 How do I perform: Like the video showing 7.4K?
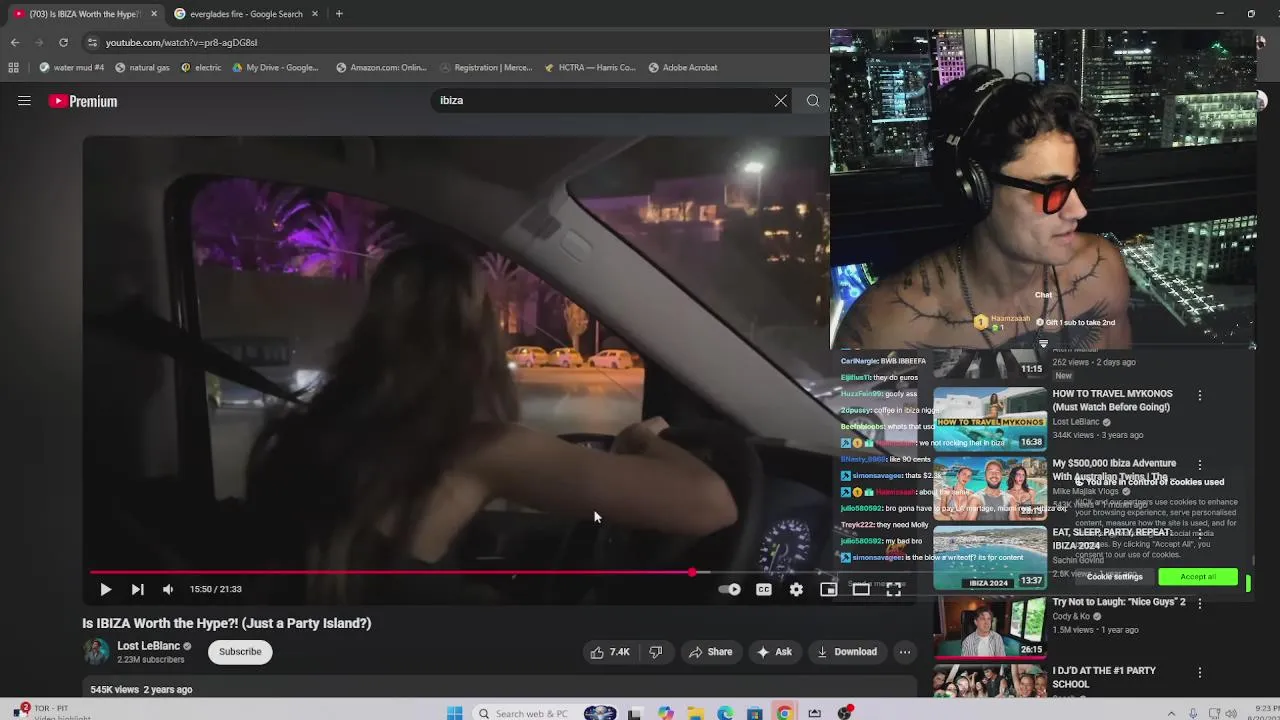[x=610, y=652]
